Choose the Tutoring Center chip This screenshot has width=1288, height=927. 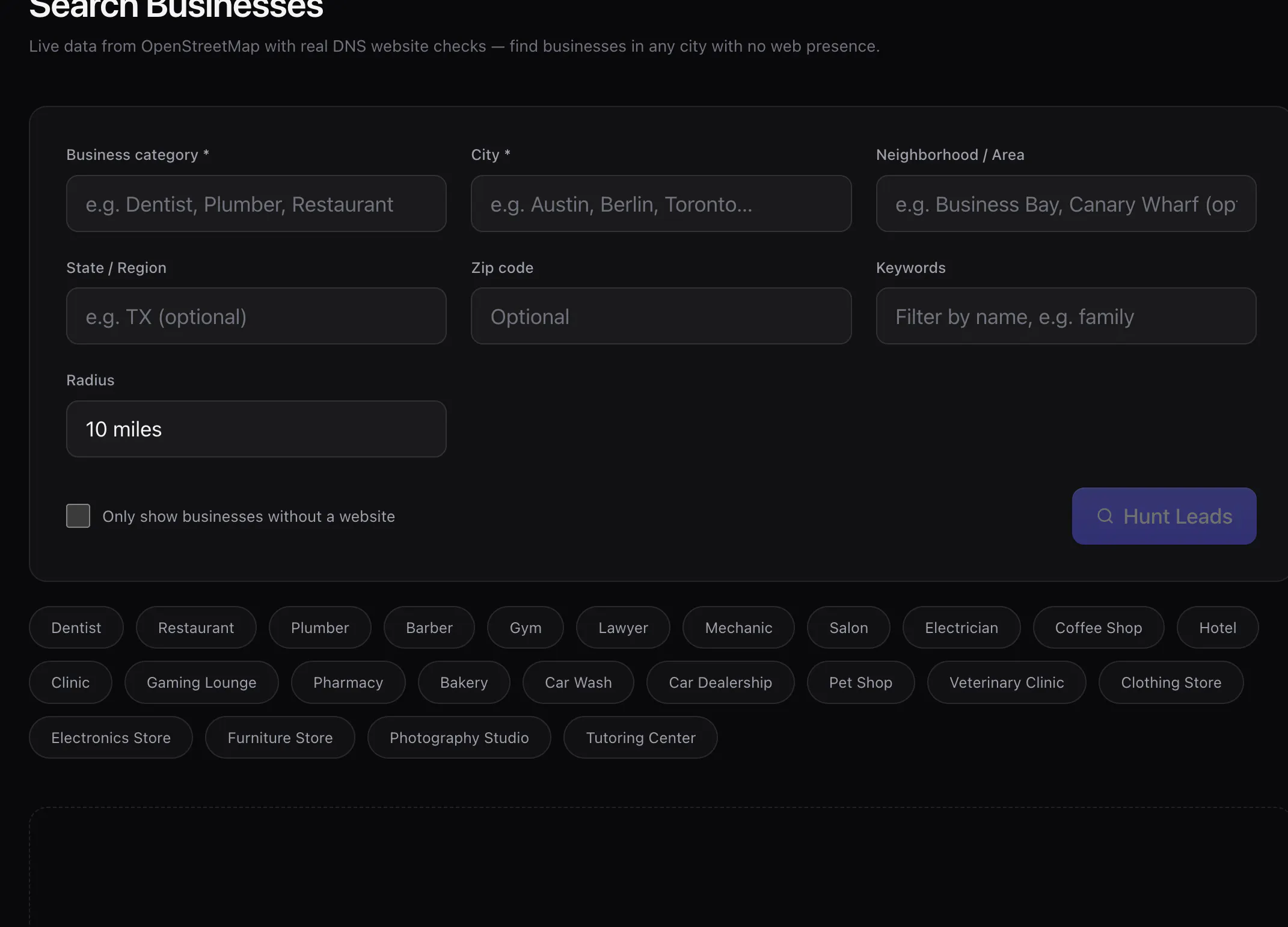tap(640, 737)
